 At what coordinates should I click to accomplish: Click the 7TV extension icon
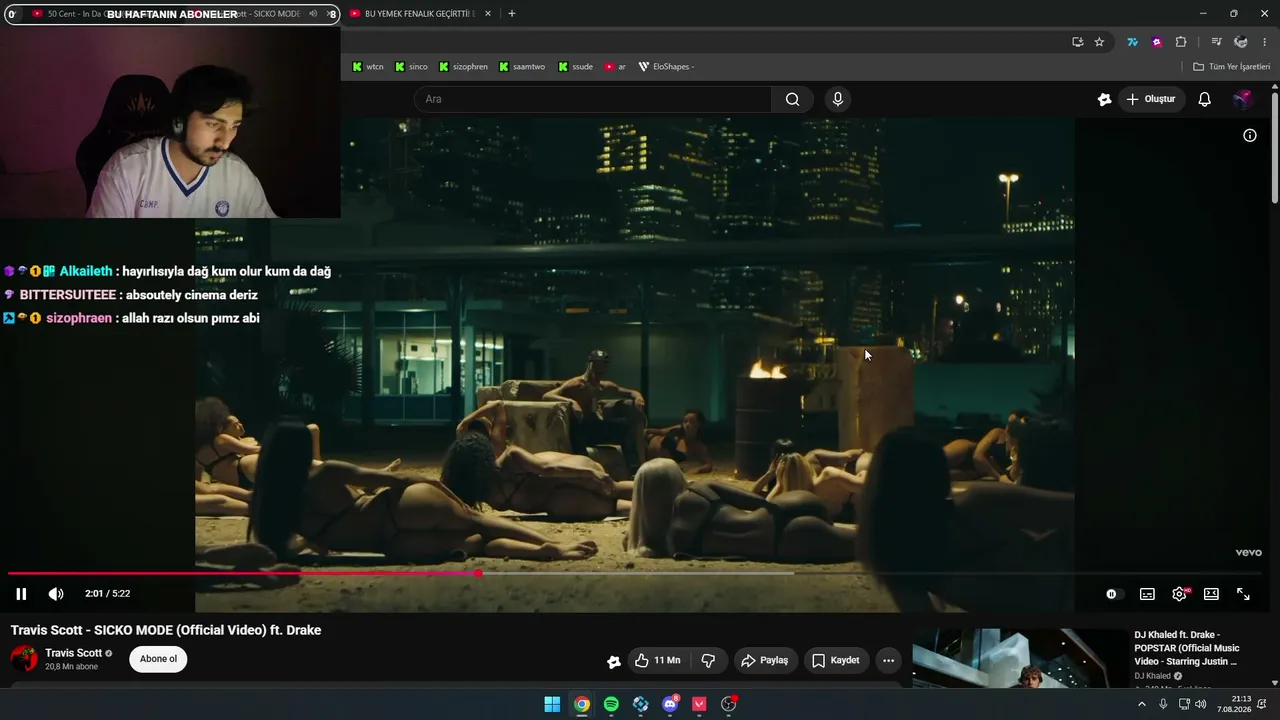[x=1132, y=42]
